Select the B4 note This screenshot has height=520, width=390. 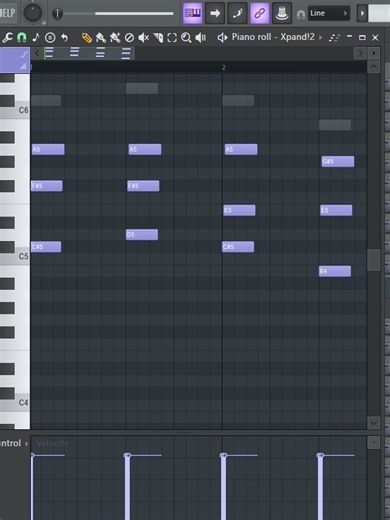pyautogui.click(x=335, y=271)
